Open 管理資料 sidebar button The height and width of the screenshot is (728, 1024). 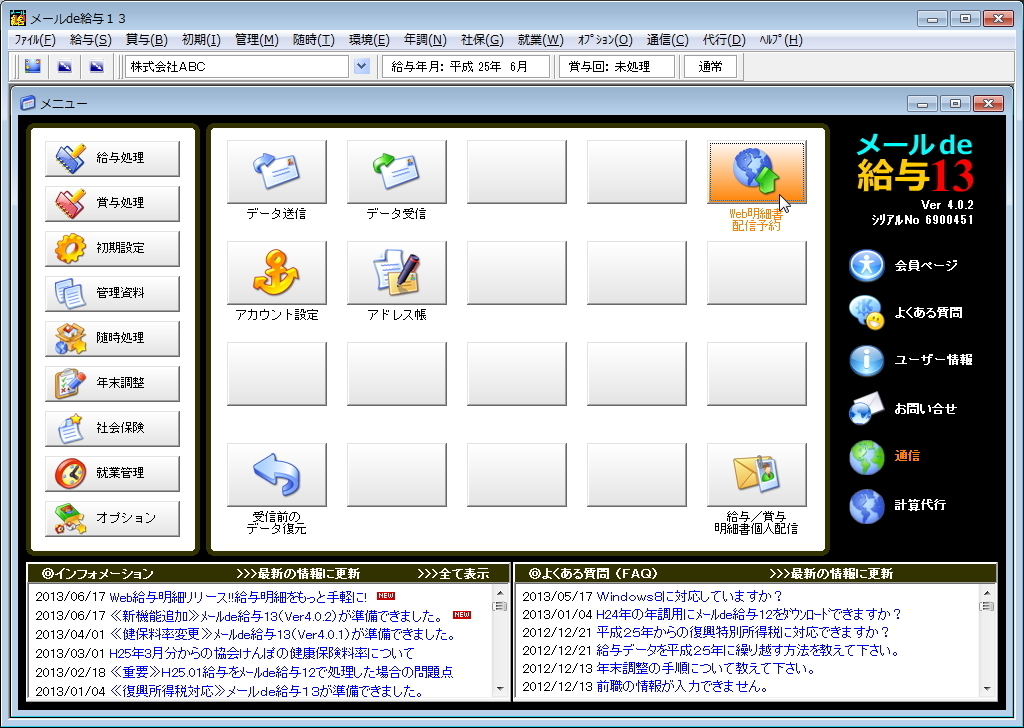tap(112, 293)
